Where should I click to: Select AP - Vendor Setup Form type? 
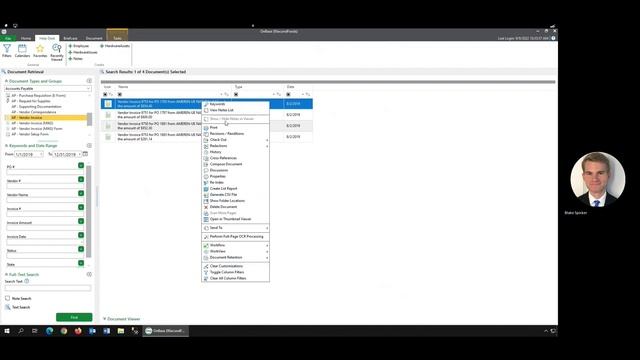pos(30,134)
